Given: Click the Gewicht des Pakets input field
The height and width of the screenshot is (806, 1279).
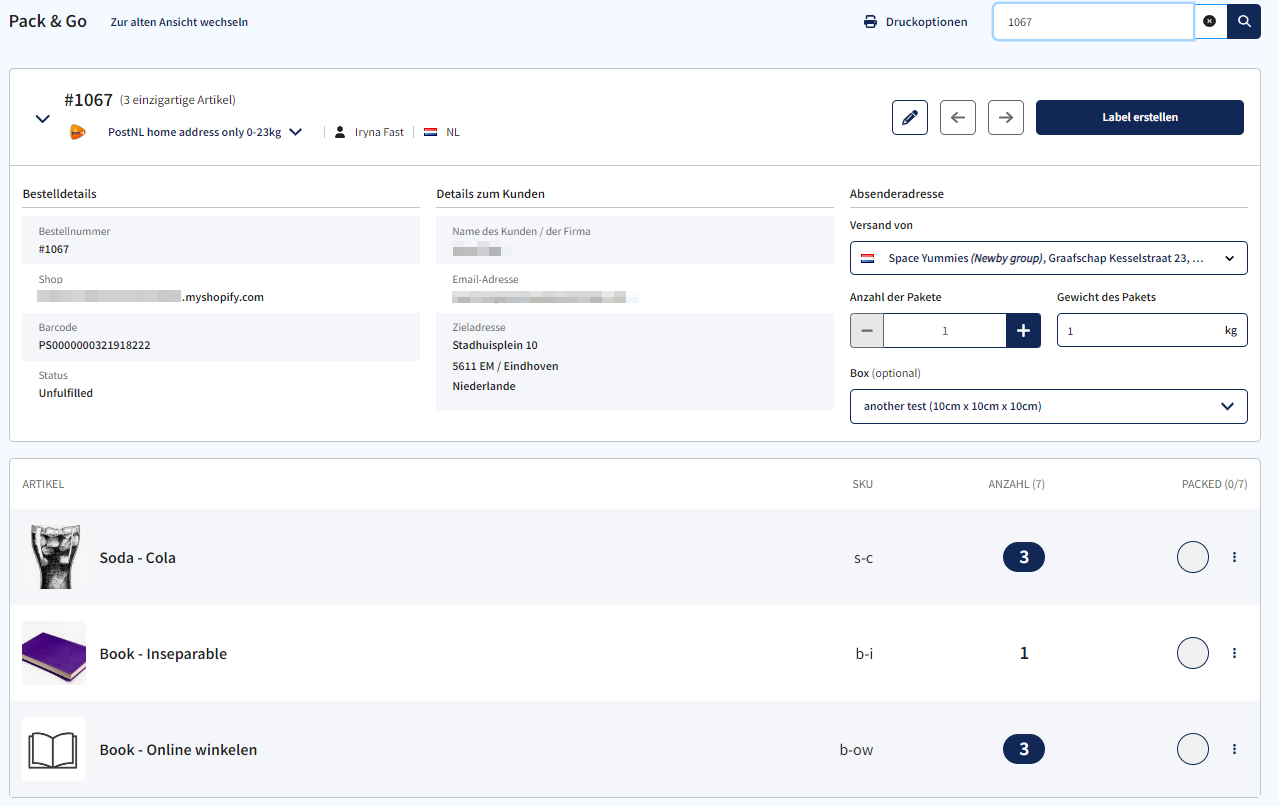Looking at the screenshot, I should coord(1140,330).
